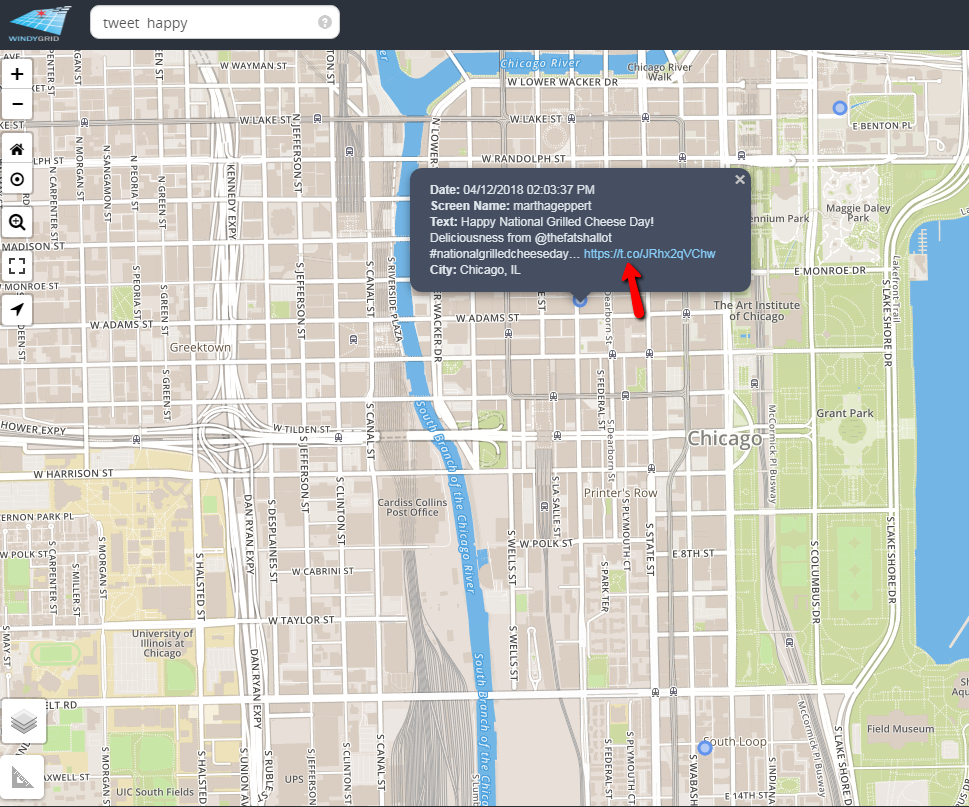The image size is (969, 807).
Task: Click the 'Greektown' map label
Action: click(x=200, y=347)
